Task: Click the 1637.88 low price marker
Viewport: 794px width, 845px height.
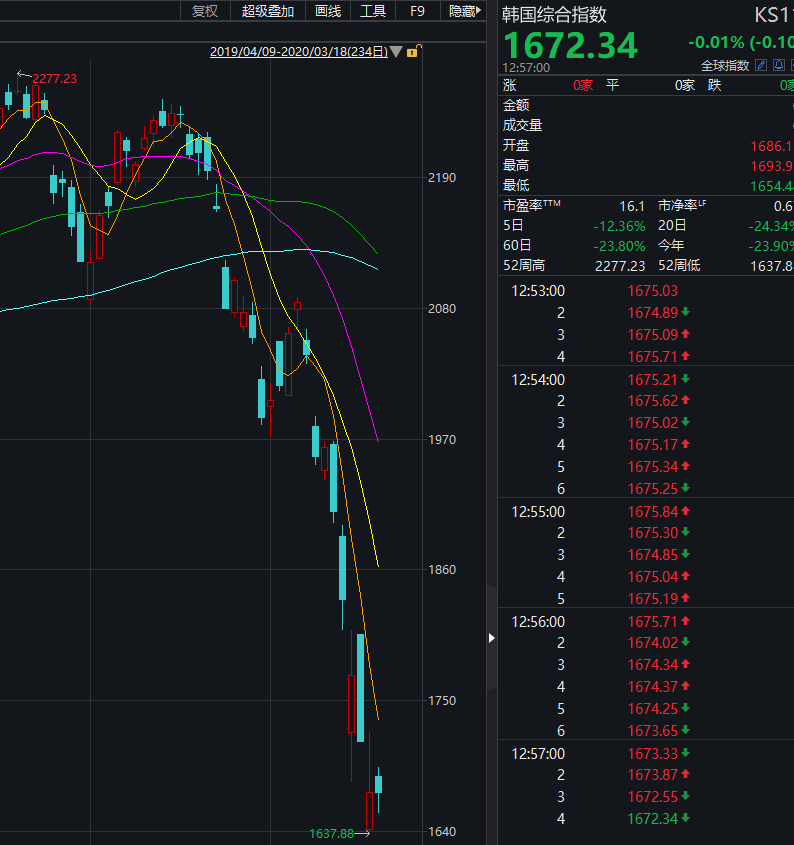Action: coord(332,833)
